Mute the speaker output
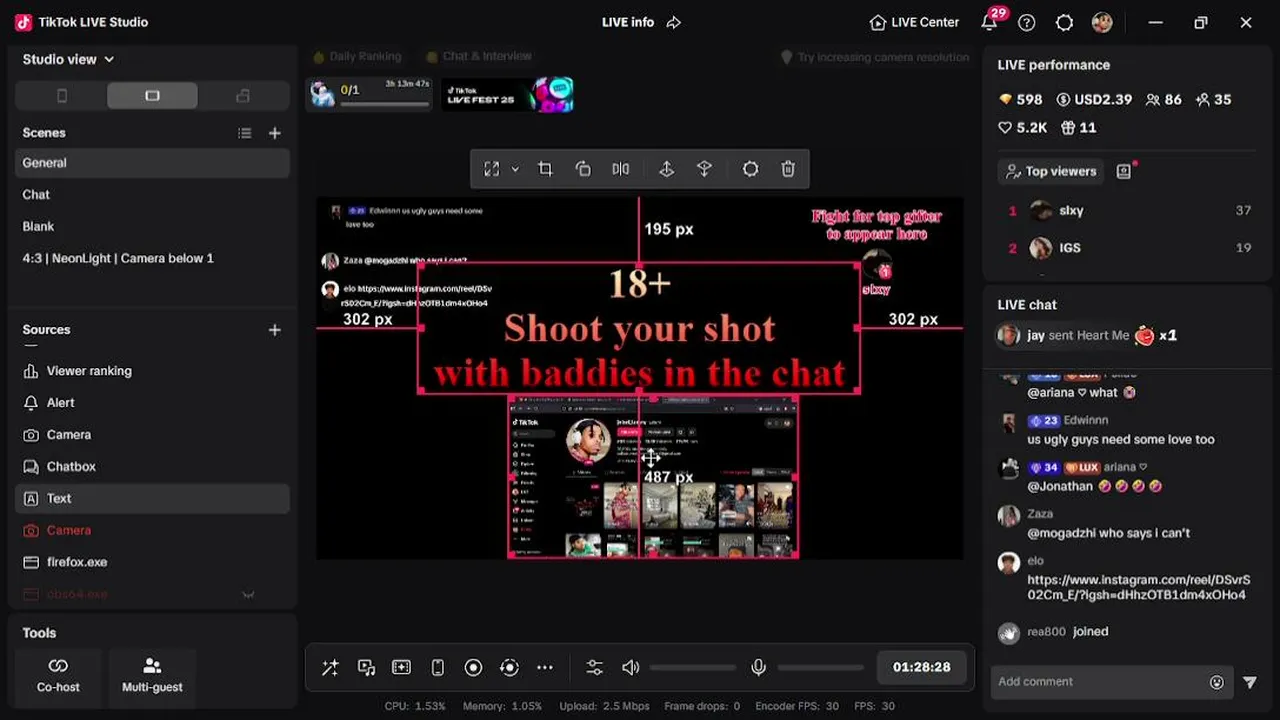 tap(630, 667)
